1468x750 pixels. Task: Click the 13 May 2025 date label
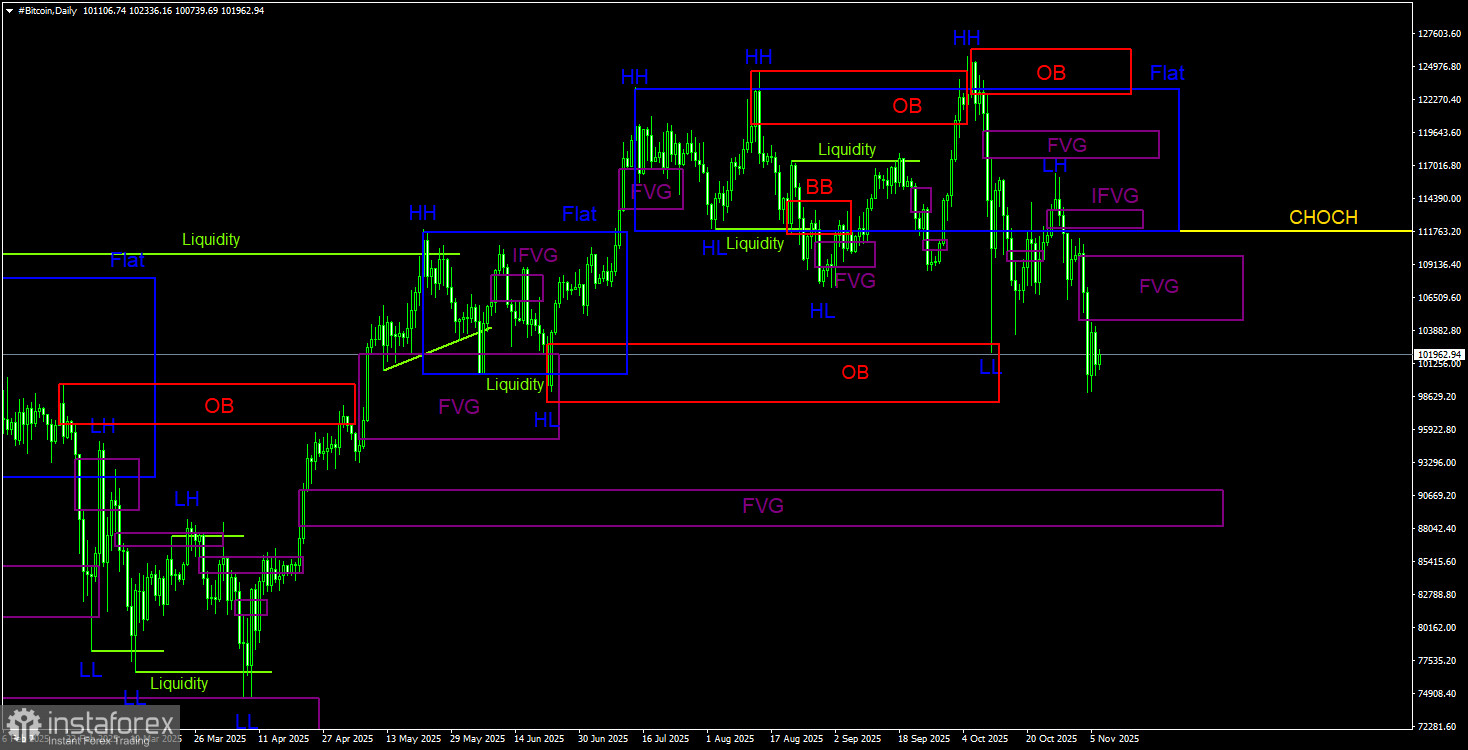(x=412, y=739)
